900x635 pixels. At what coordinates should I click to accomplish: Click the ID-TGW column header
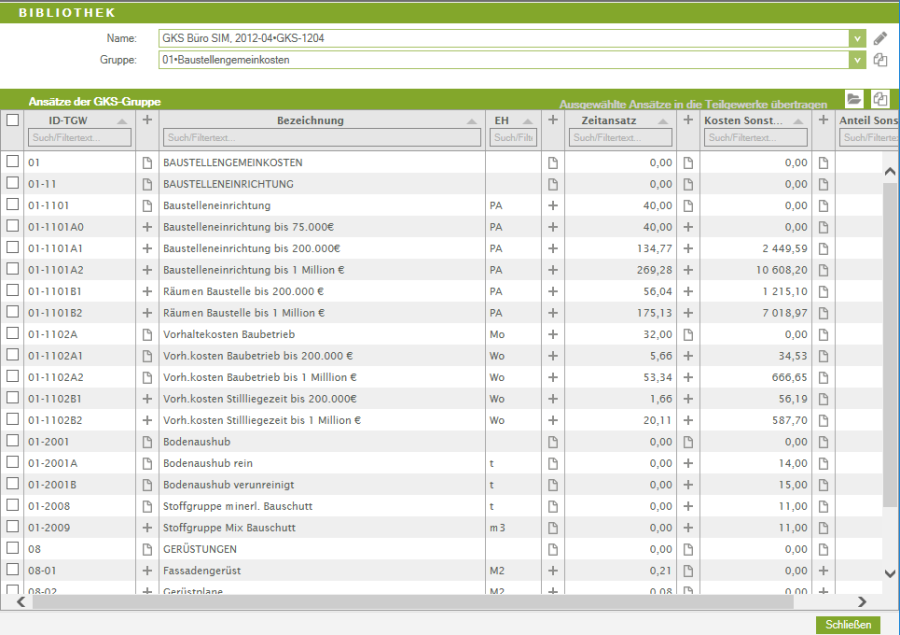coord(68,120)
